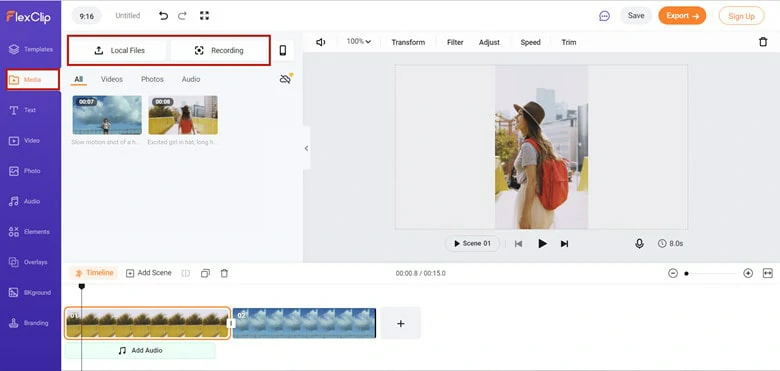Open the 9:16 aspect ratio selector
Image resolution: width=780 pixels, height=371 pixels.
click(x=87, y=16)
